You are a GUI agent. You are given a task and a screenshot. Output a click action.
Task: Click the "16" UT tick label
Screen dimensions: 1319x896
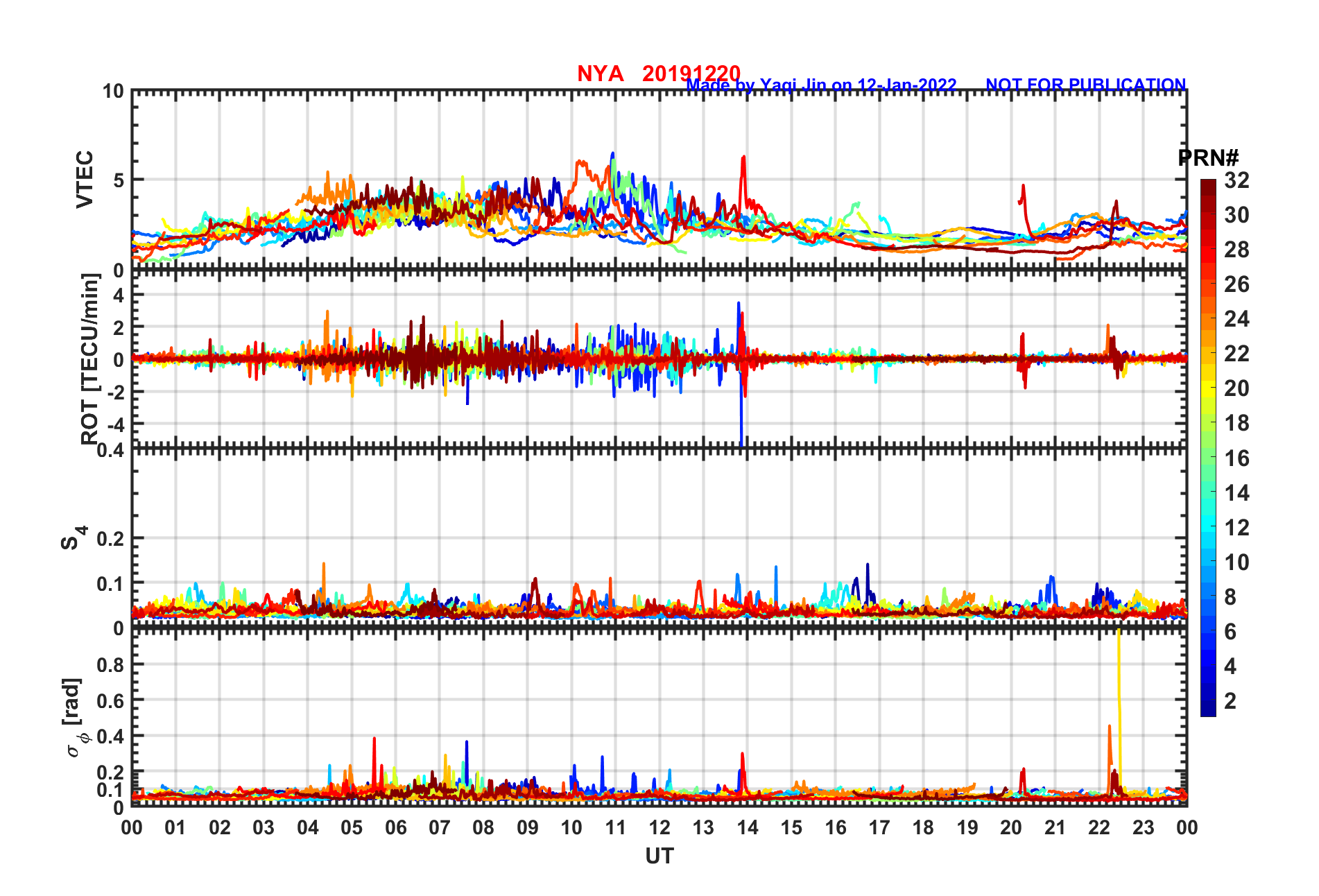[x=836, y=827]
